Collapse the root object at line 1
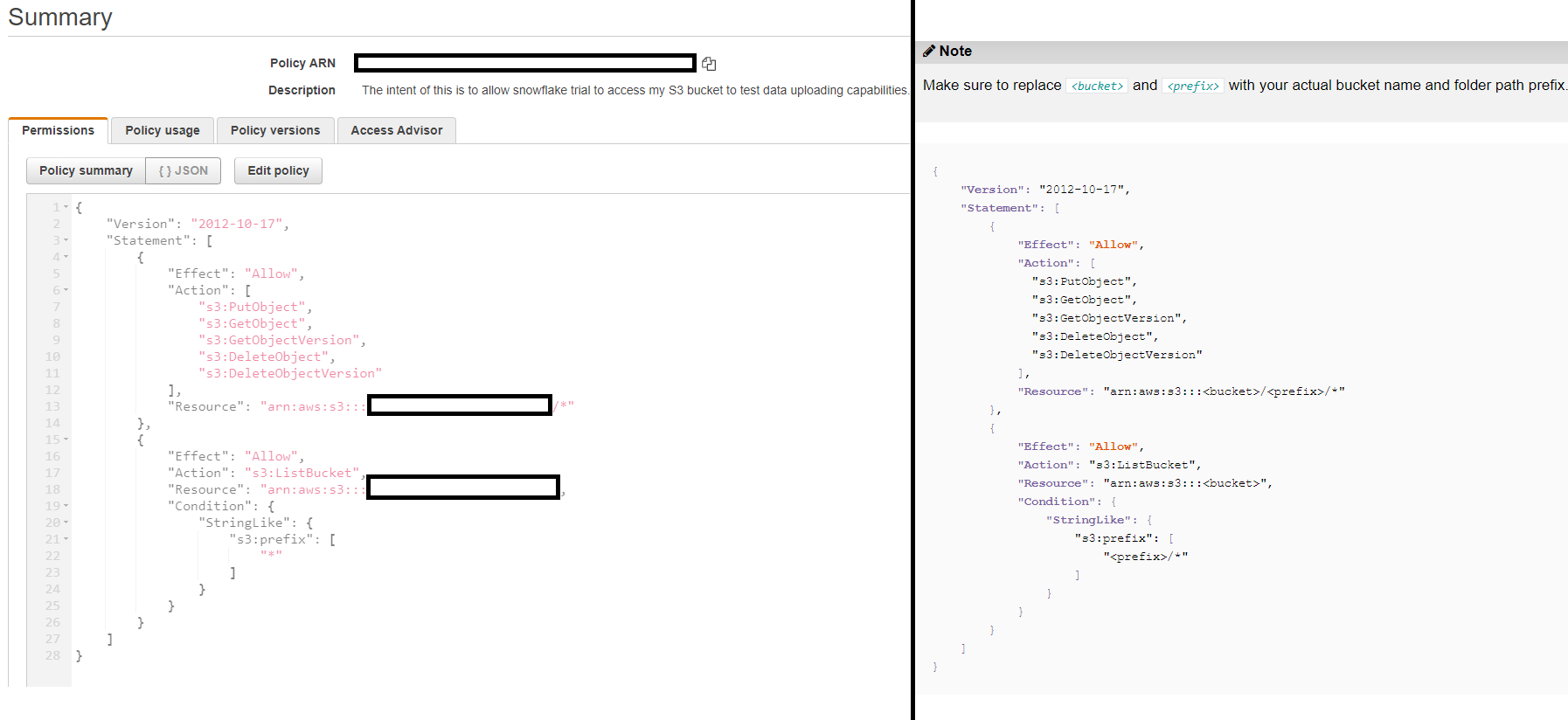 pos(66,207)
